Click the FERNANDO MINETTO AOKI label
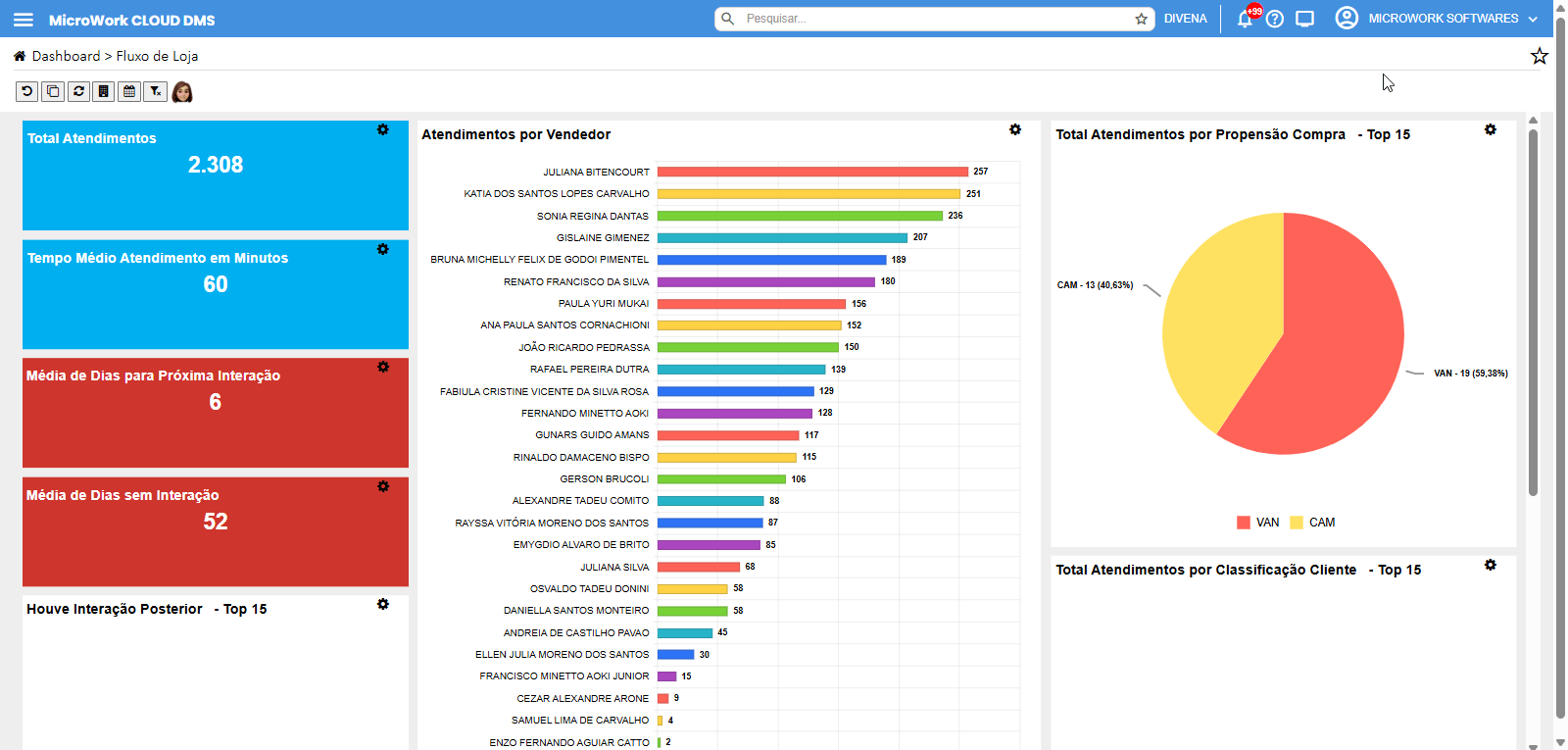The image size is (1568, 750). (x=585, y=414)
